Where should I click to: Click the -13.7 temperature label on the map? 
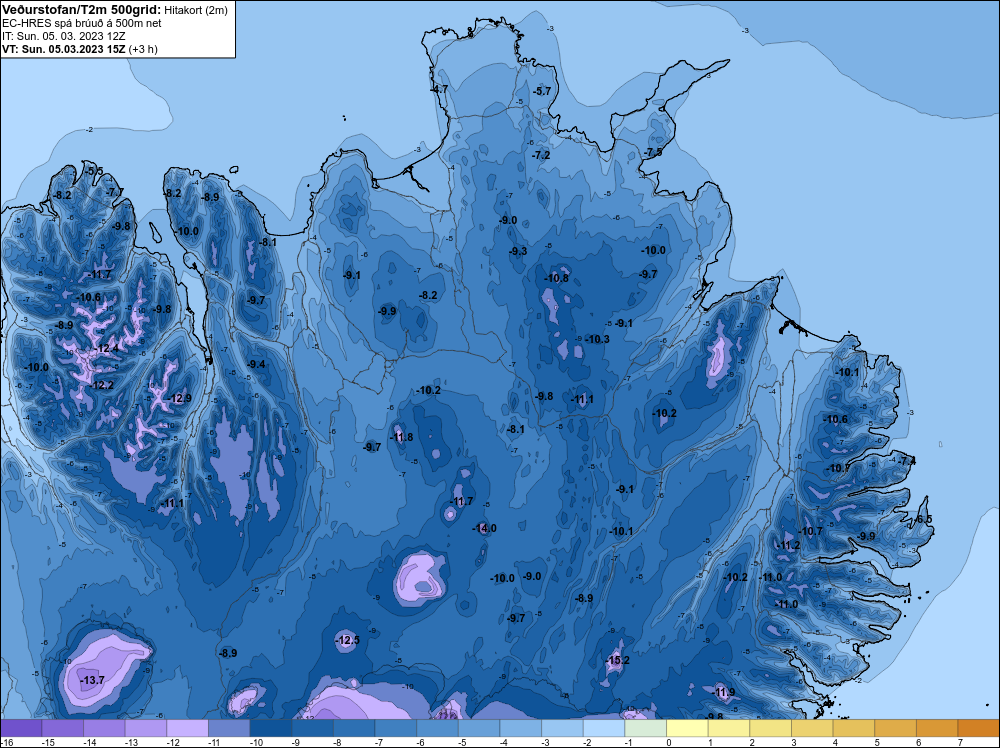92,680
